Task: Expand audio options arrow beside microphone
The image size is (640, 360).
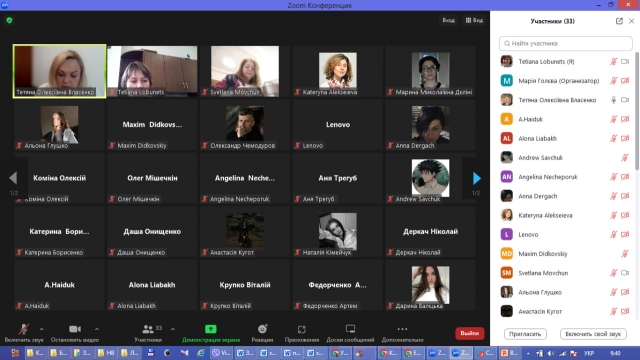Action: click(42, 329)
